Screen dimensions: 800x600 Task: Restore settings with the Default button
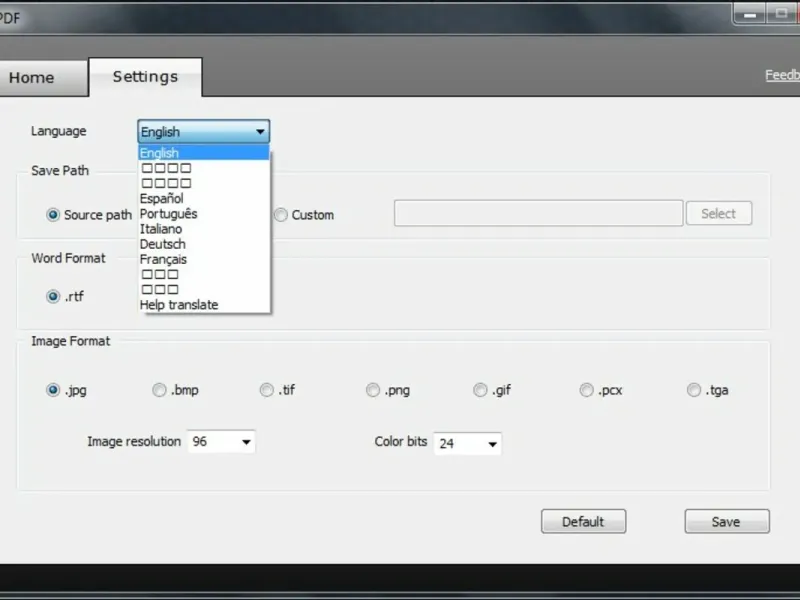click(x=584, y=521)
